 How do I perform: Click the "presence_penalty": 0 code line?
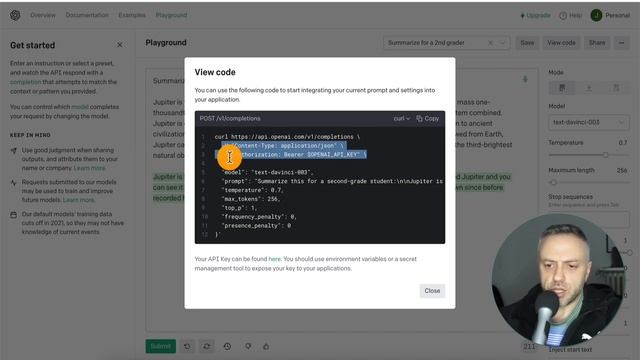click(256, 226)
